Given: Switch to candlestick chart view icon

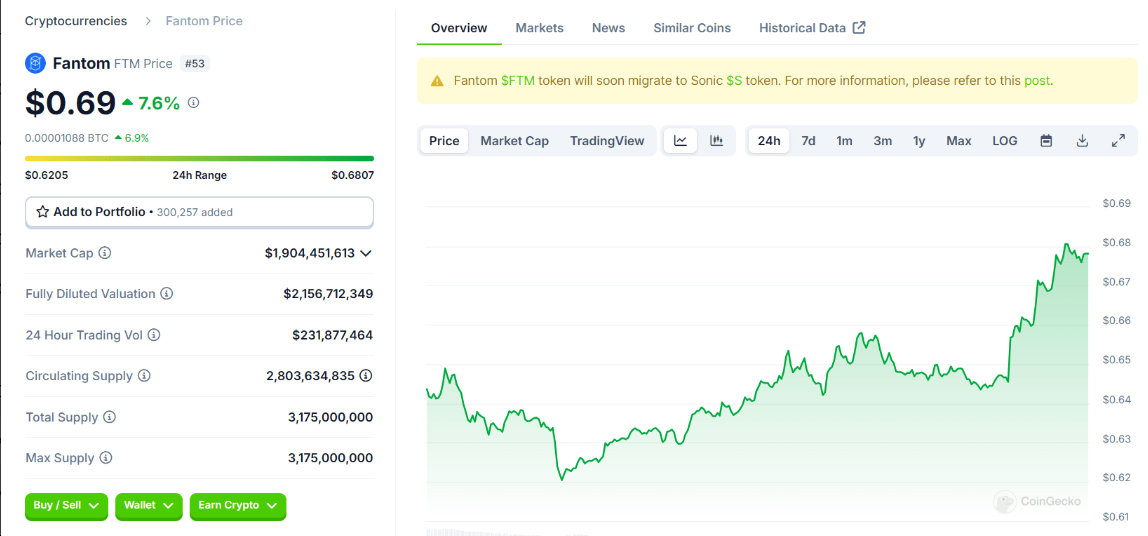Looking at the screenshot, I should tap(717, 141).
